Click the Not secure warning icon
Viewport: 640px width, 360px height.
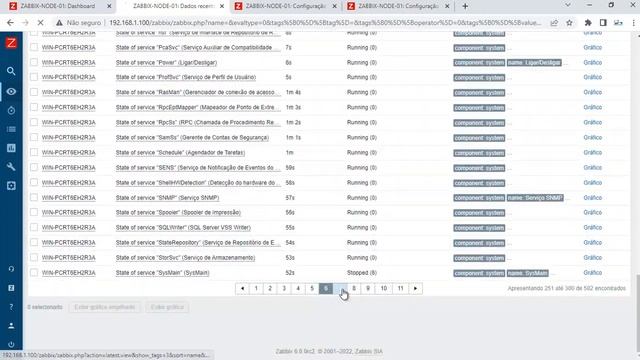(60, 23)
